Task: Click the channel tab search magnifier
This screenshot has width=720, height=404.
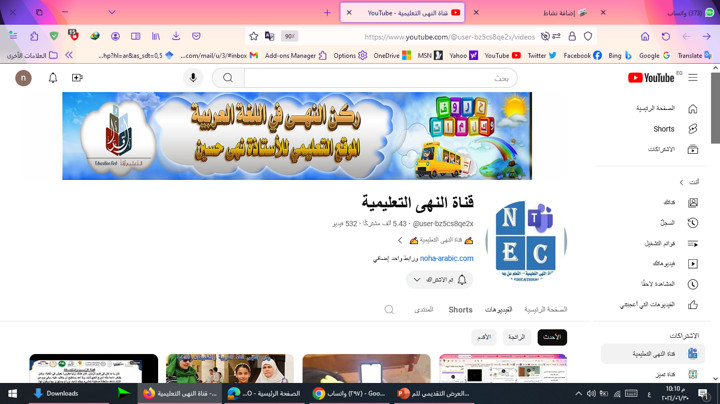Action: tap(389, 309)
